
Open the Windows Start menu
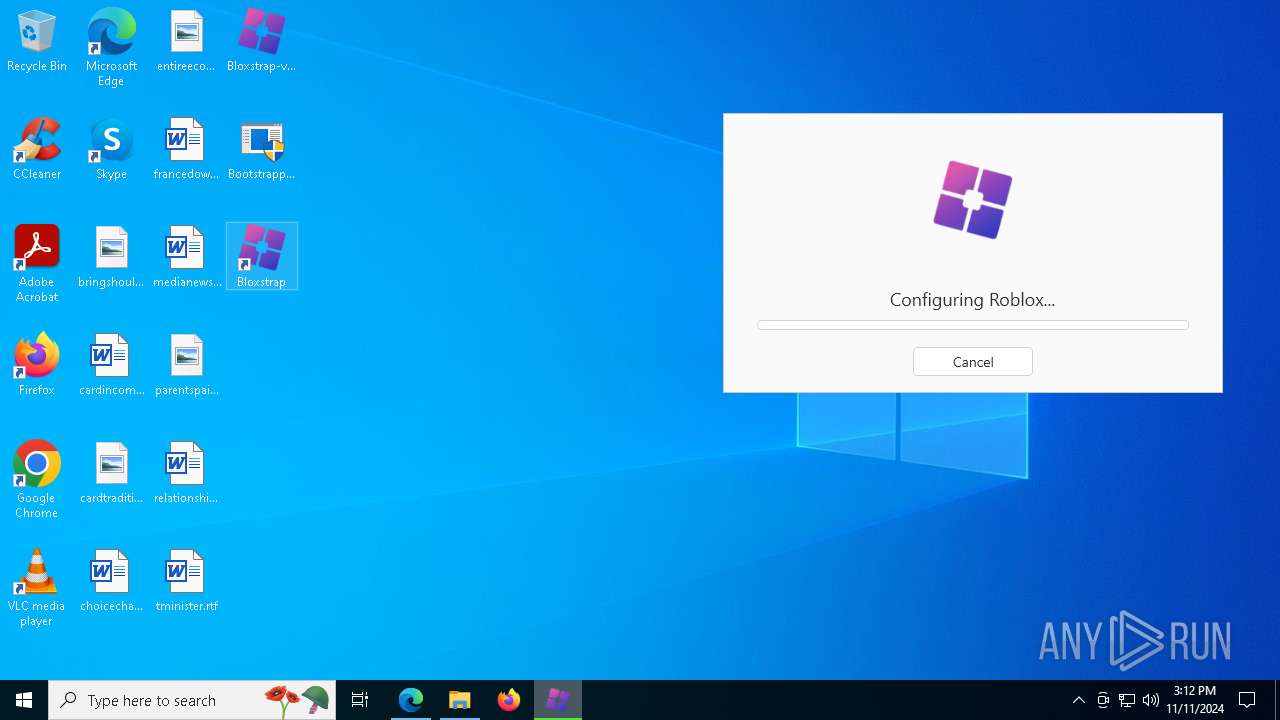(24, 700)
